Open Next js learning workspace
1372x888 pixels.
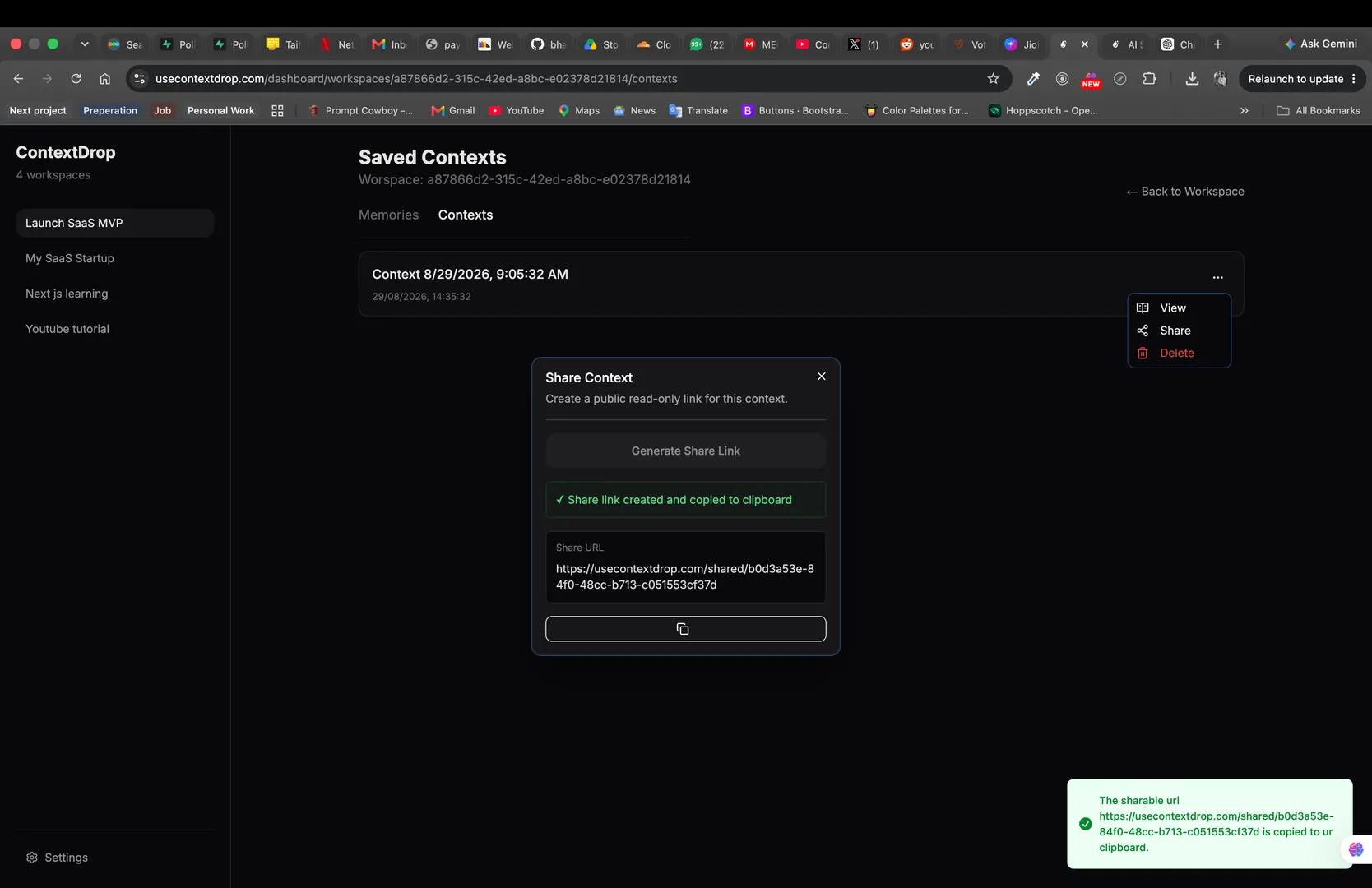115,294
